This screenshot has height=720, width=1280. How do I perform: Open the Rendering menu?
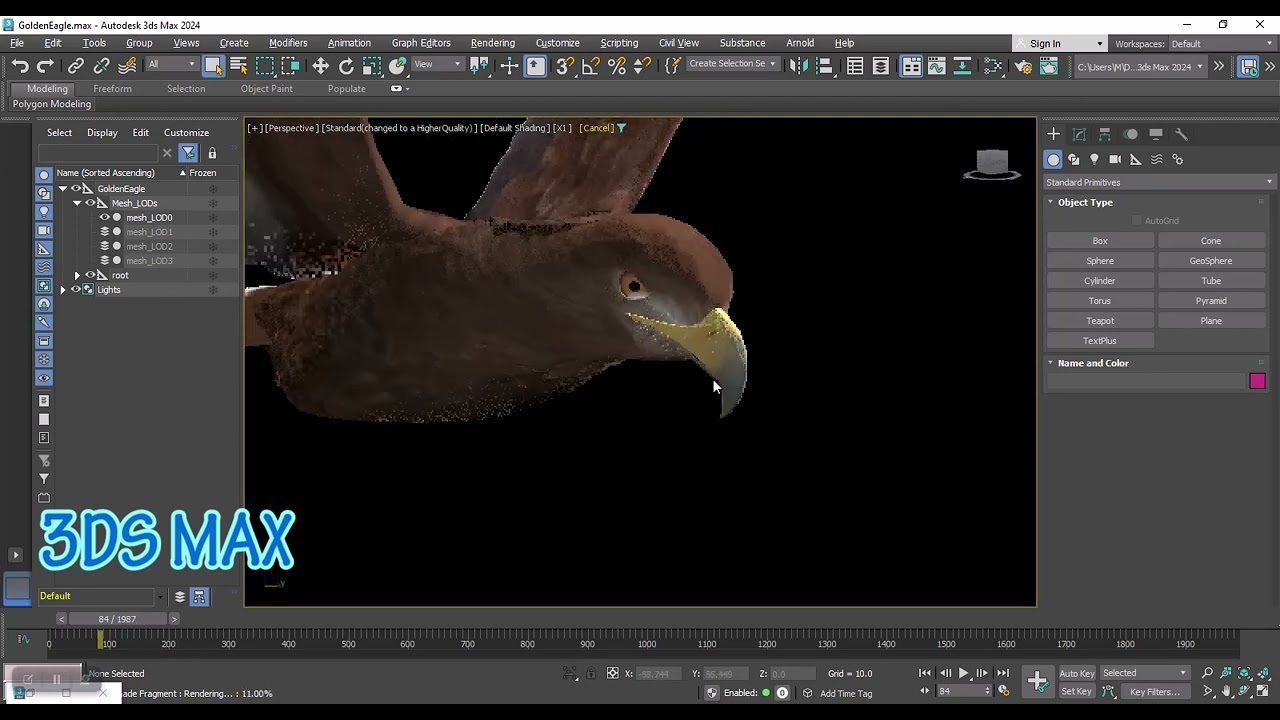click(493, 43)
